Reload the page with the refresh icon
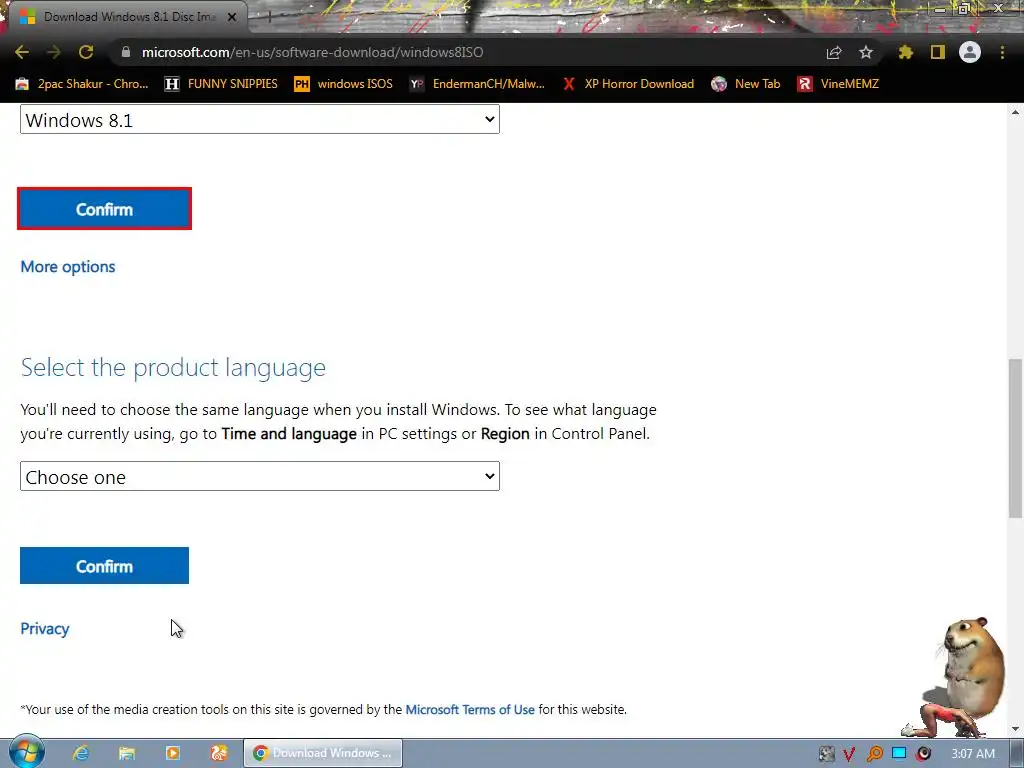Screen dimensions: 1024x768 pos(86,52)
